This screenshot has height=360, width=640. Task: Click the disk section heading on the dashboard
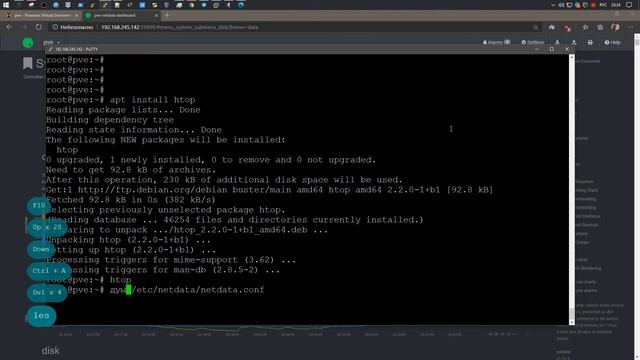(x=51, y=351)
